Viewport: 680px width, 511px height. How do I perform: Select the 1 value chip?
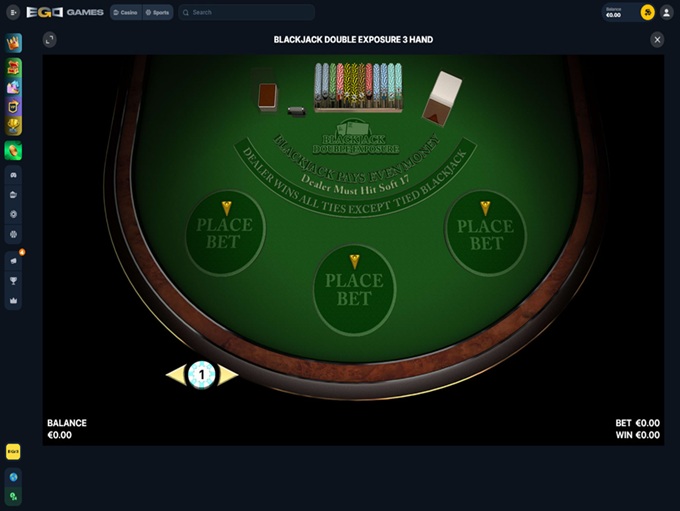(202, 375)
